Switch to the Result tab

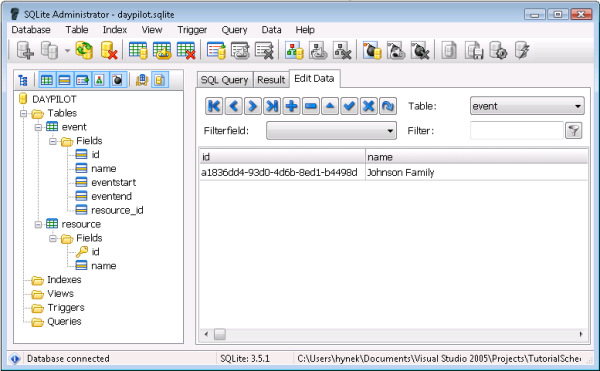coord(271,80)
